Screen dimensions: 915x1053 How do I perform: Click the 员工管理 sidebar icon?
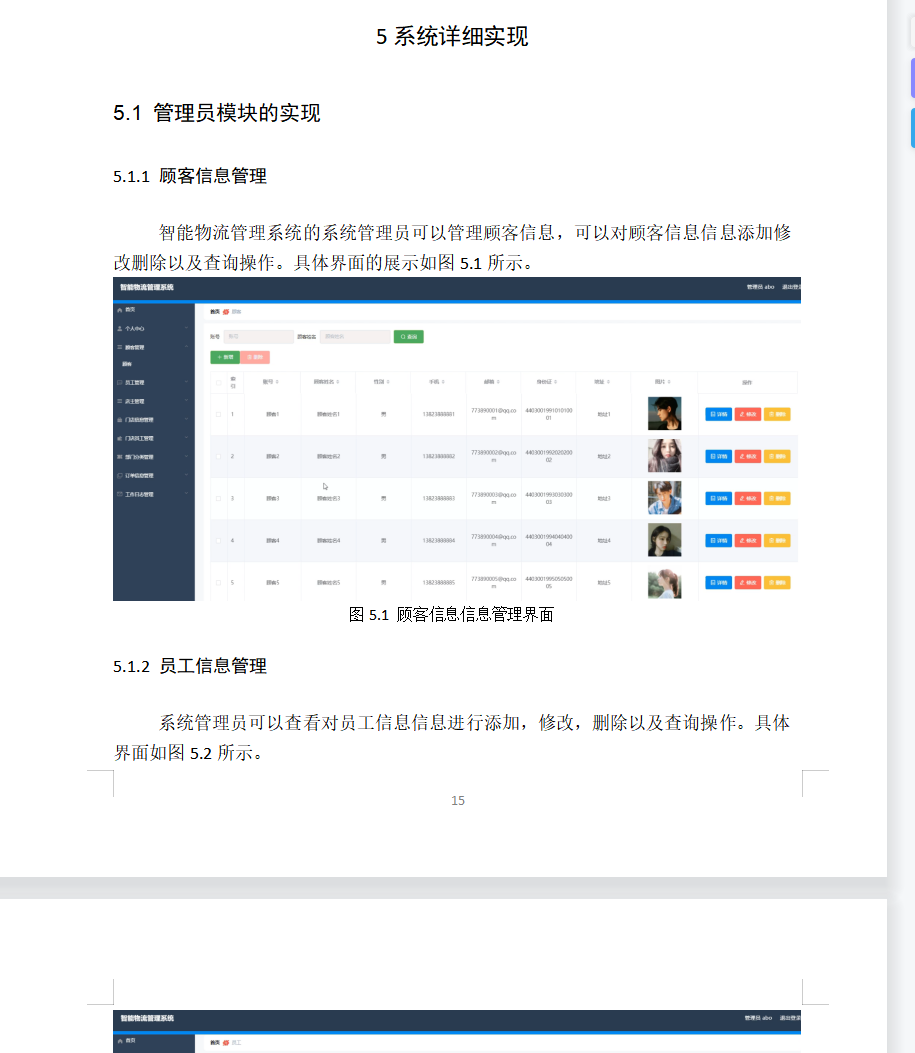click(x=120, y=383)
